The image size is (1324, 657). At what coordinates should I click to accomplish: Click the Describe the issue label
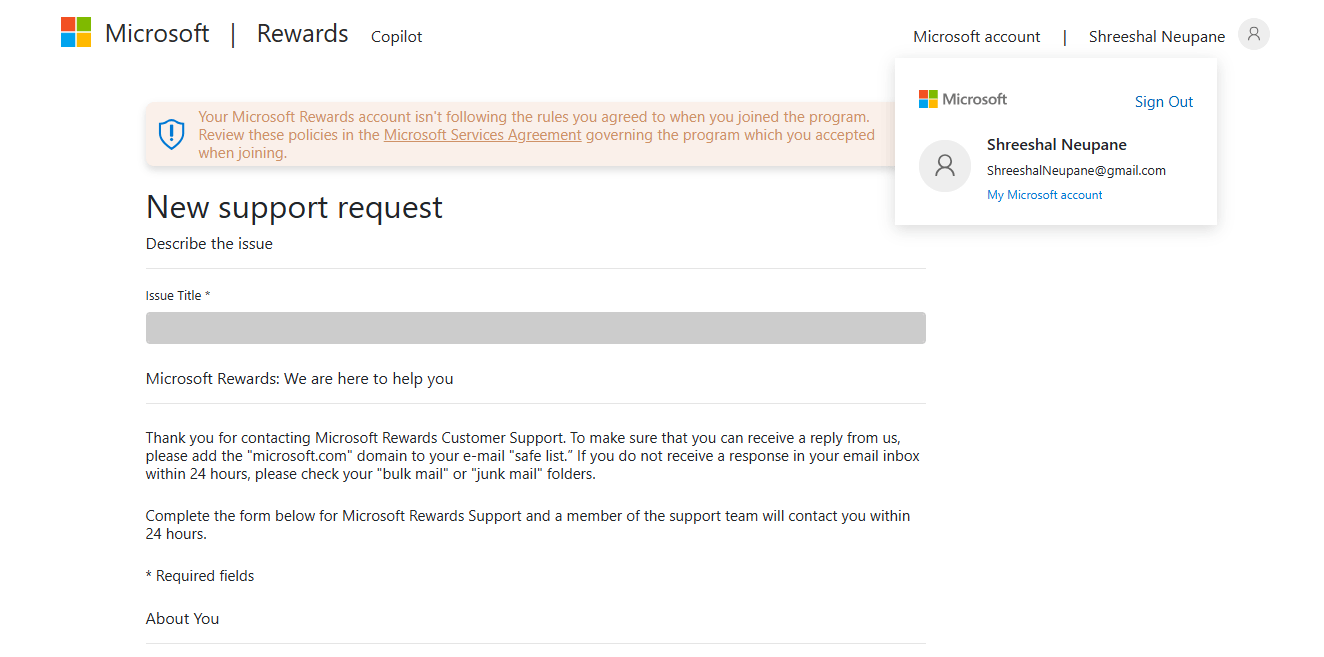209,244
